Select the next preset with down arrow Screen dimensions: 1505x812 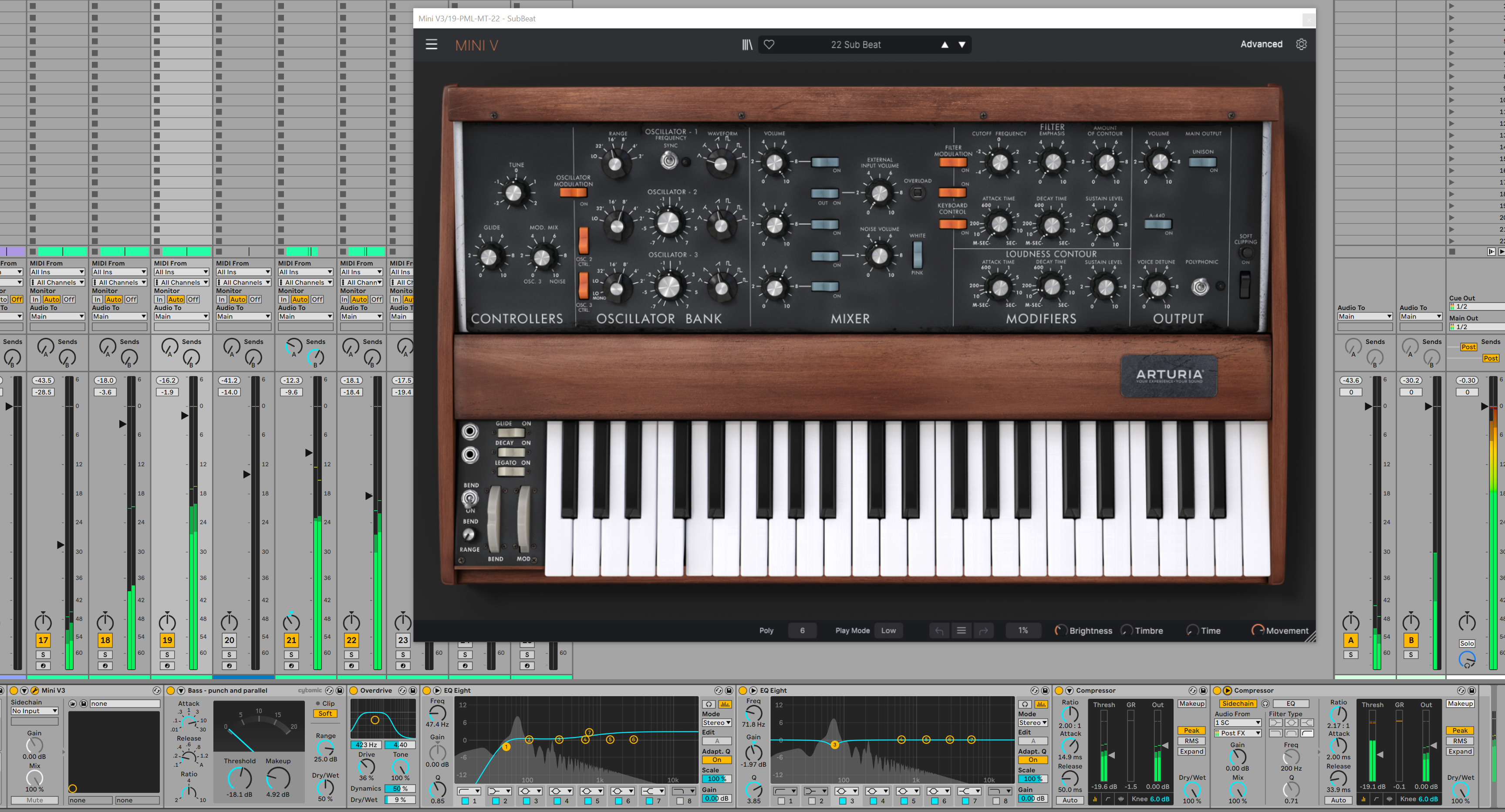tap(962, 44)
